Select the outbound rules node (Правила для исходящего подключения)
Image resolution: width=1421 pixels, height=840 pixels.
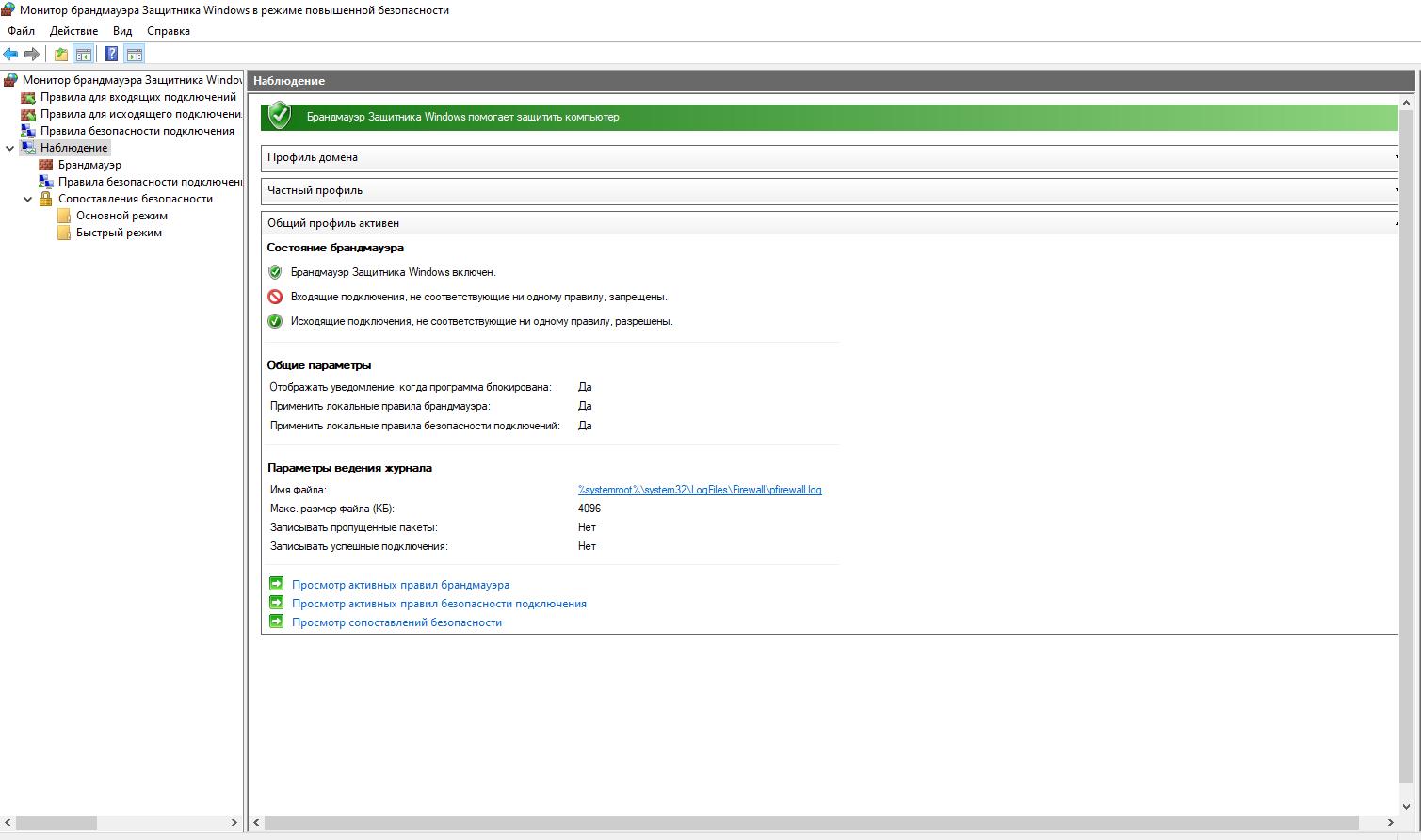click(140, 114)
